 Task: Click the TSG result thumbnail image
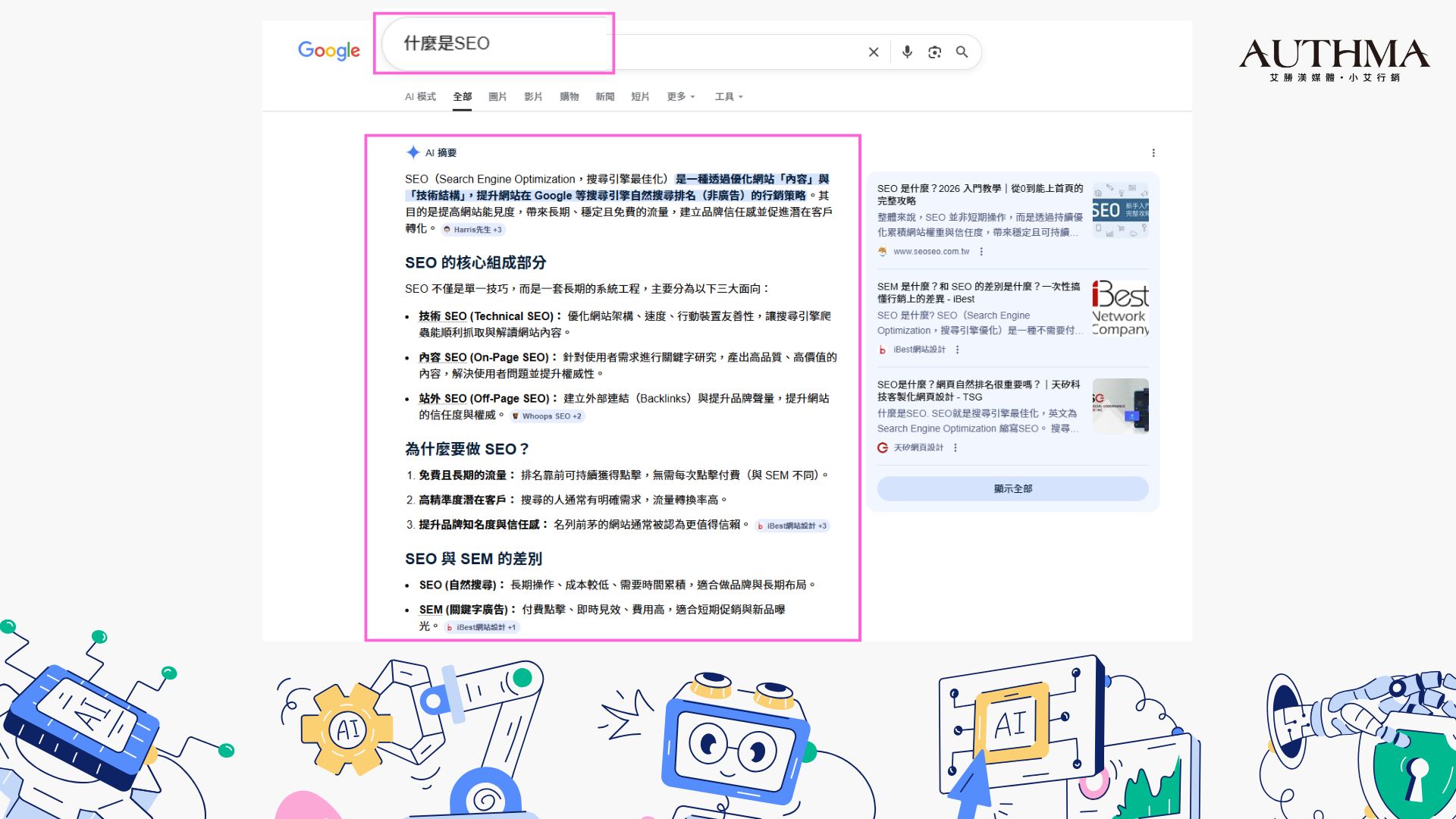[x=1120, y=406]
